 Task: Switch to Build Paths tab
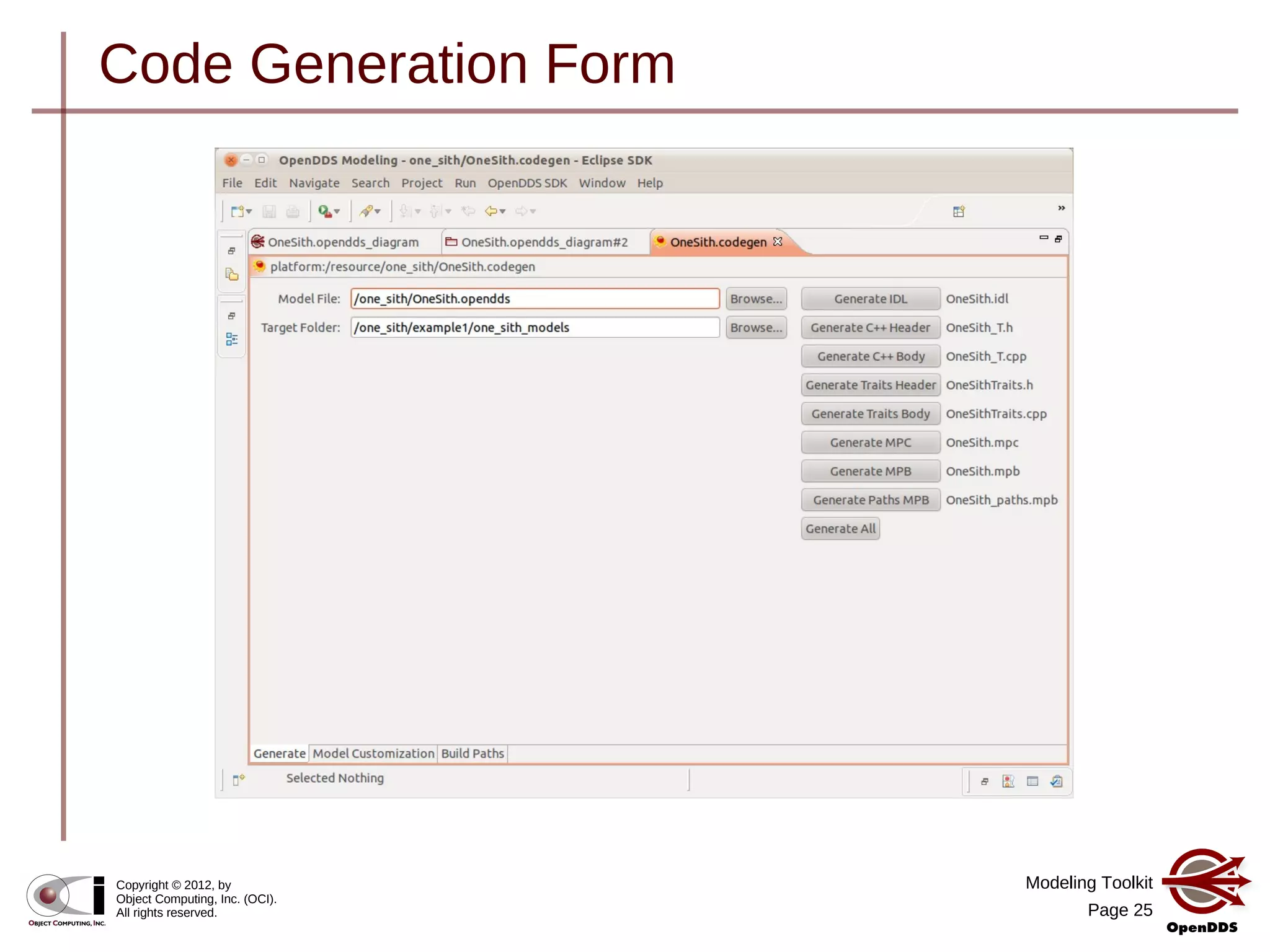pos(473,754)
